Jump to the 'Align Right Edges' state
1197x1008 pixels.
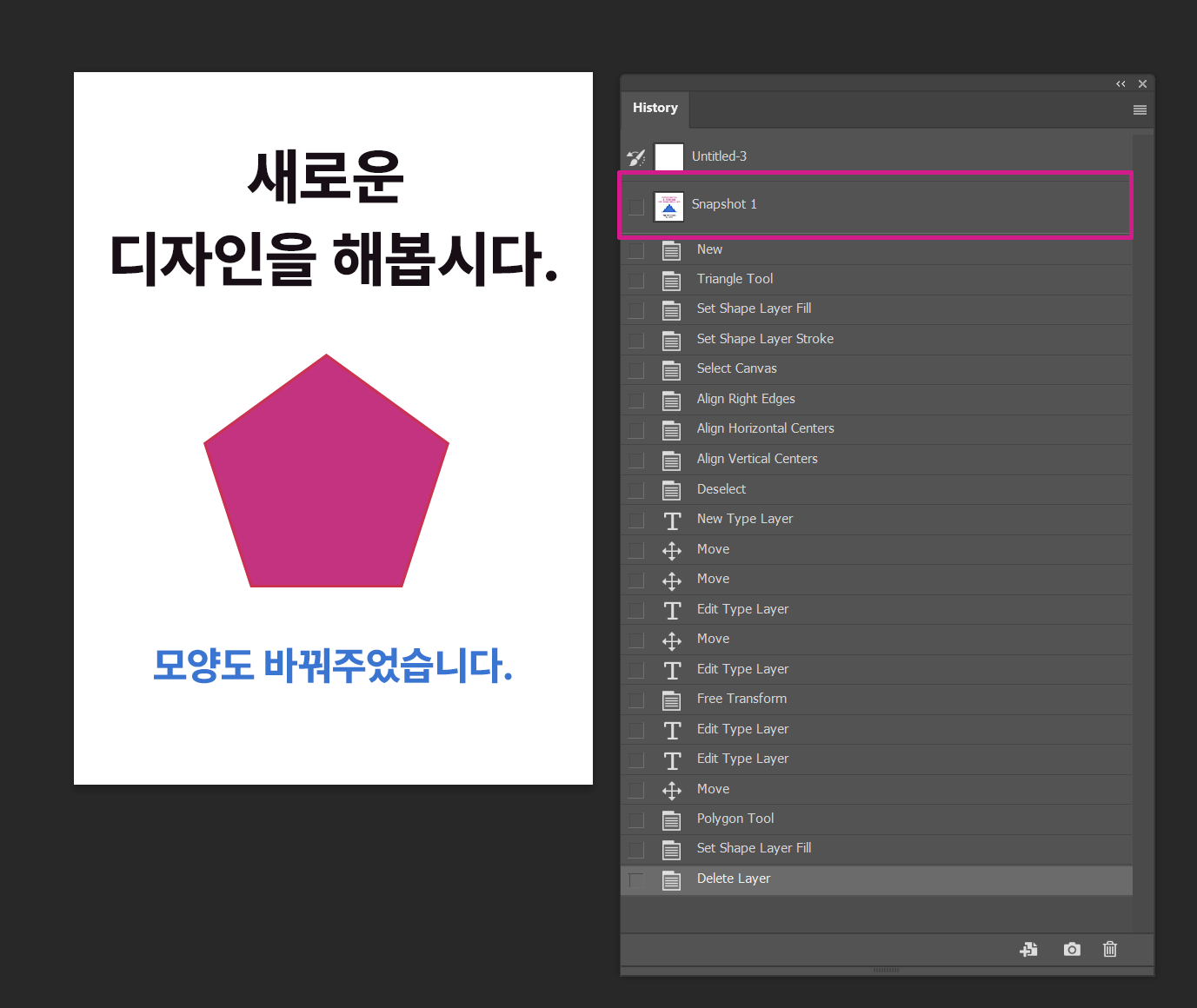(746, 399)
